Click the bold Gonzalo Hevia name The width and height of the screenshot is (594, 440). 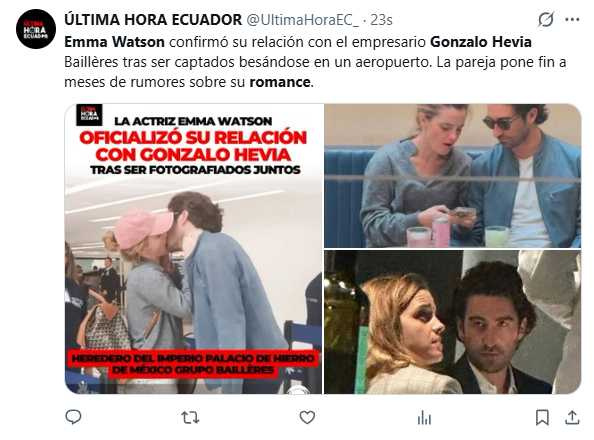pos(481,42)
